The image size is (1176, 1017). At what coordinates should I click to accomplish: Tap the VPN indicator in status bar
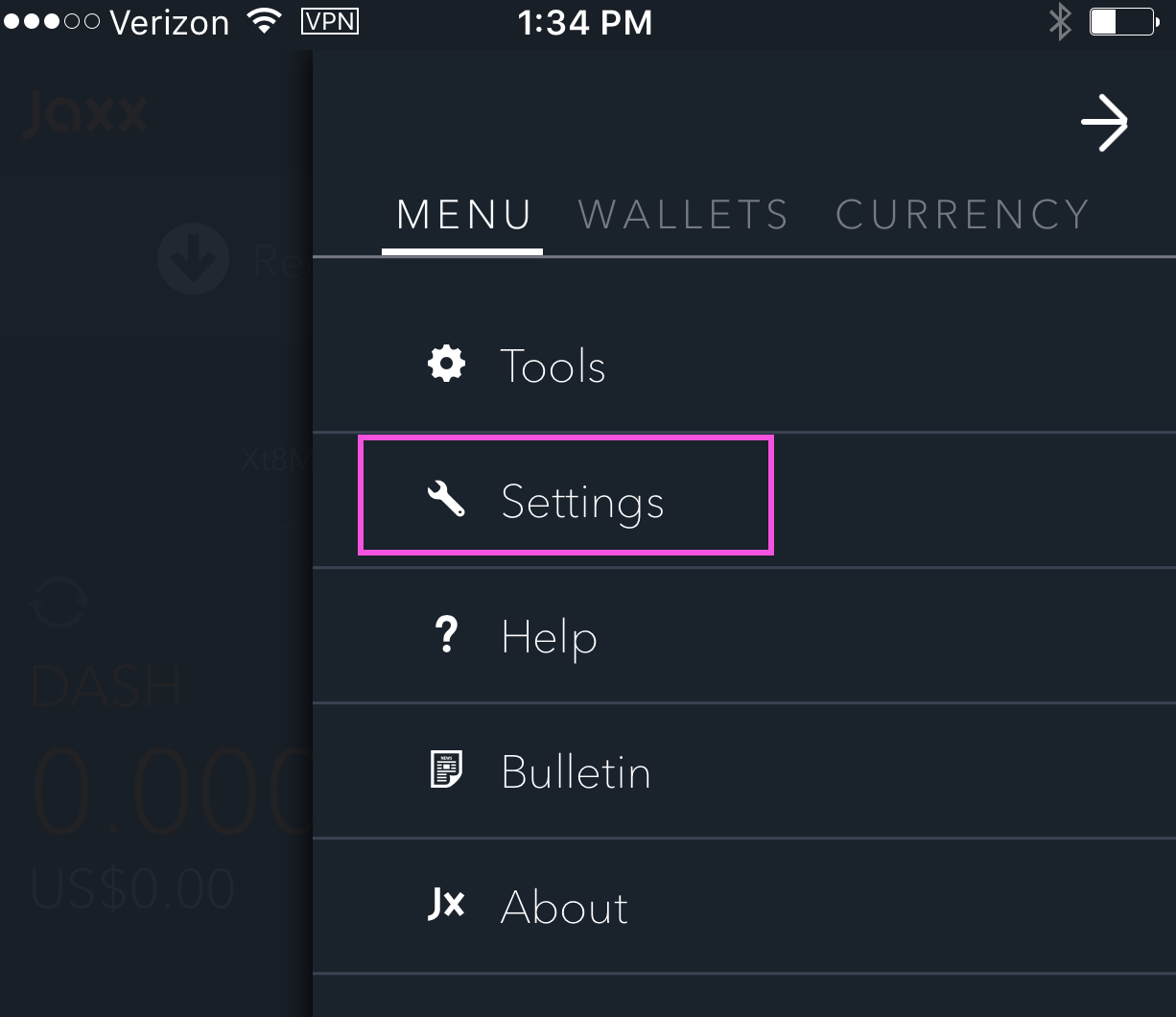(x=329, y=21)
